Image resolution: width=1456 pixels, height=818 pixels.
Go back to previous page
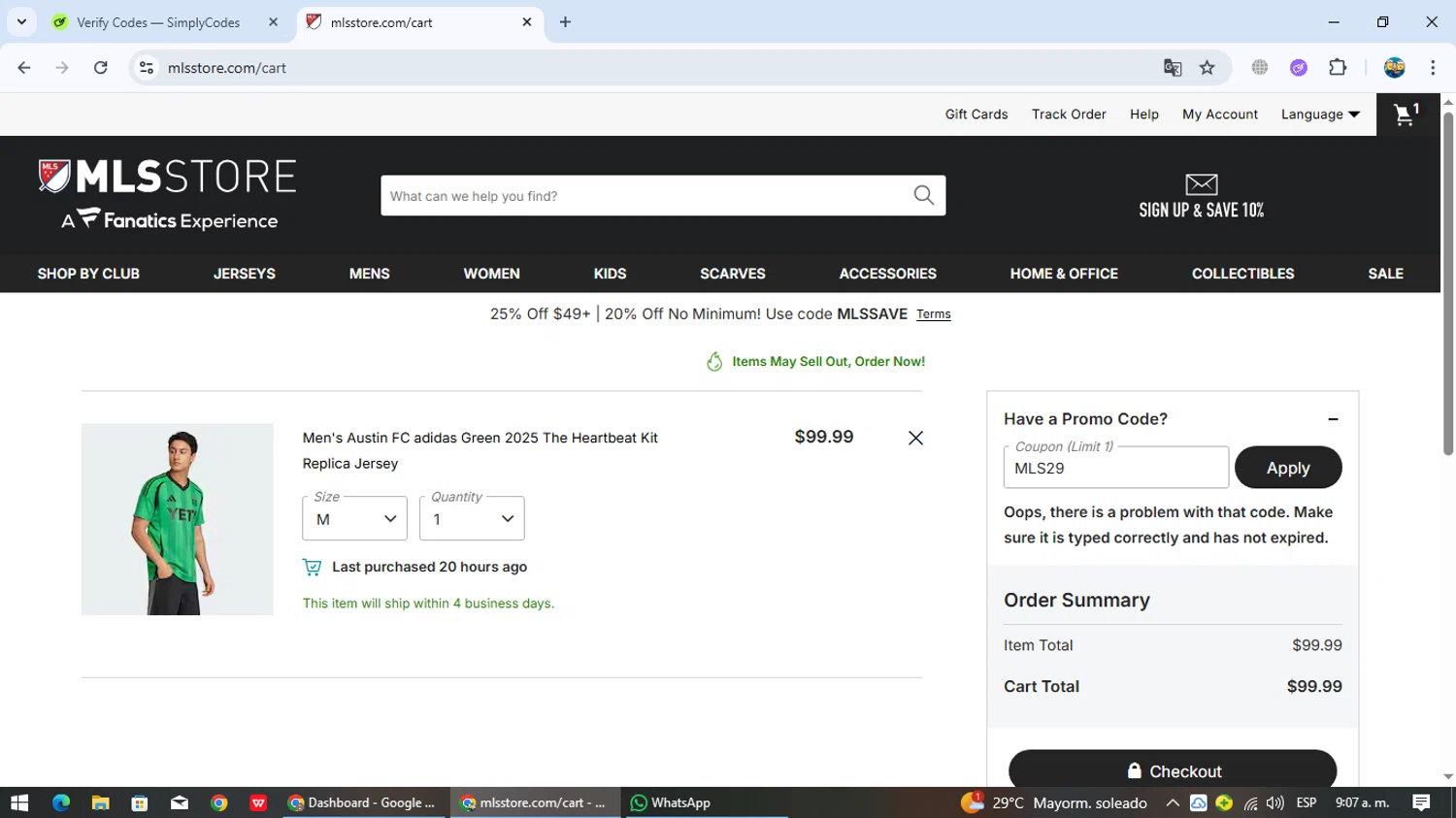click(x=24, y=68)
